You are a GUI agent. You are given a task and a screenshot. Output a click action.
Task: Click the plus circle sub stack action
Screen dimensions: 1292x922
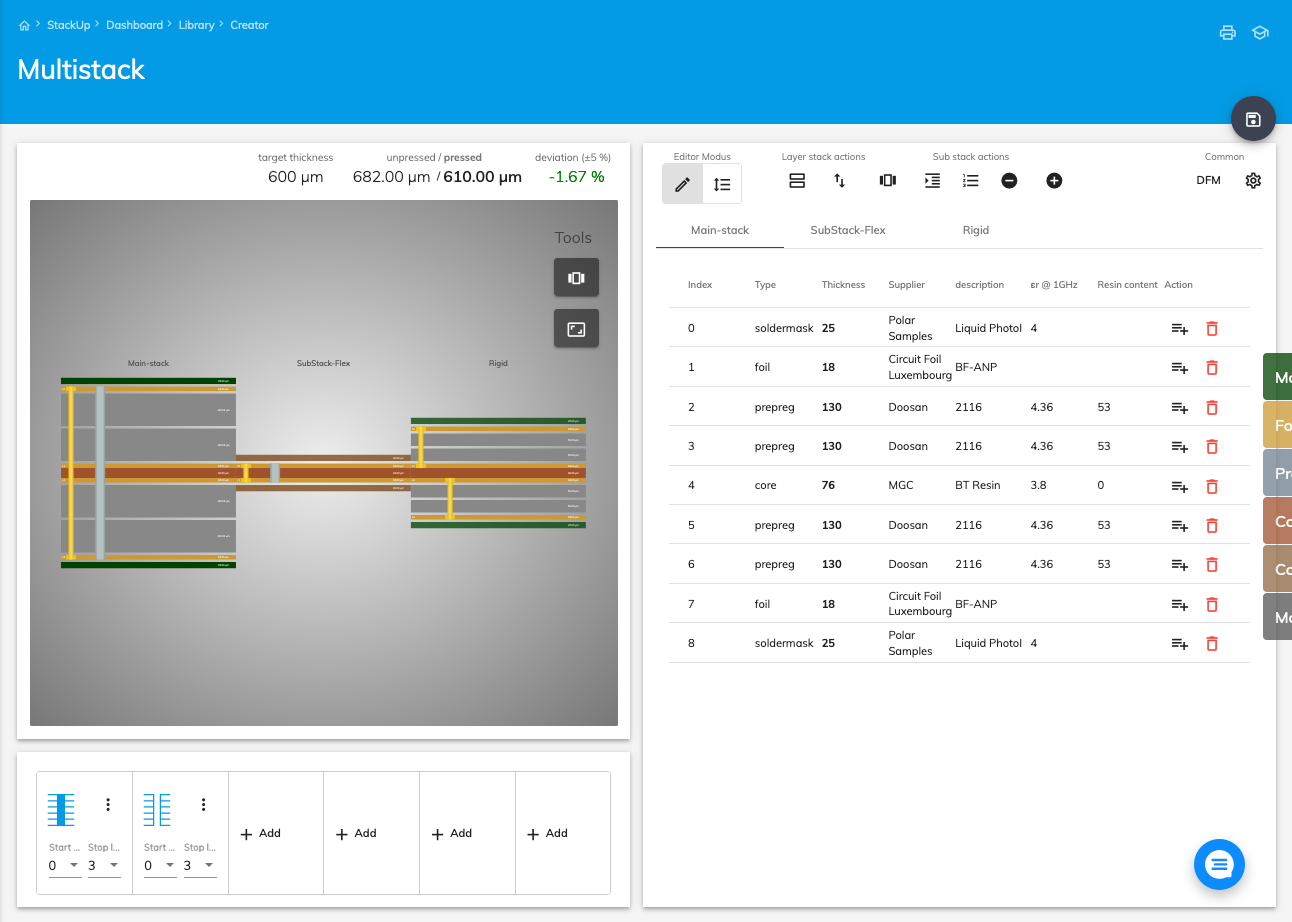[1054, 181]
